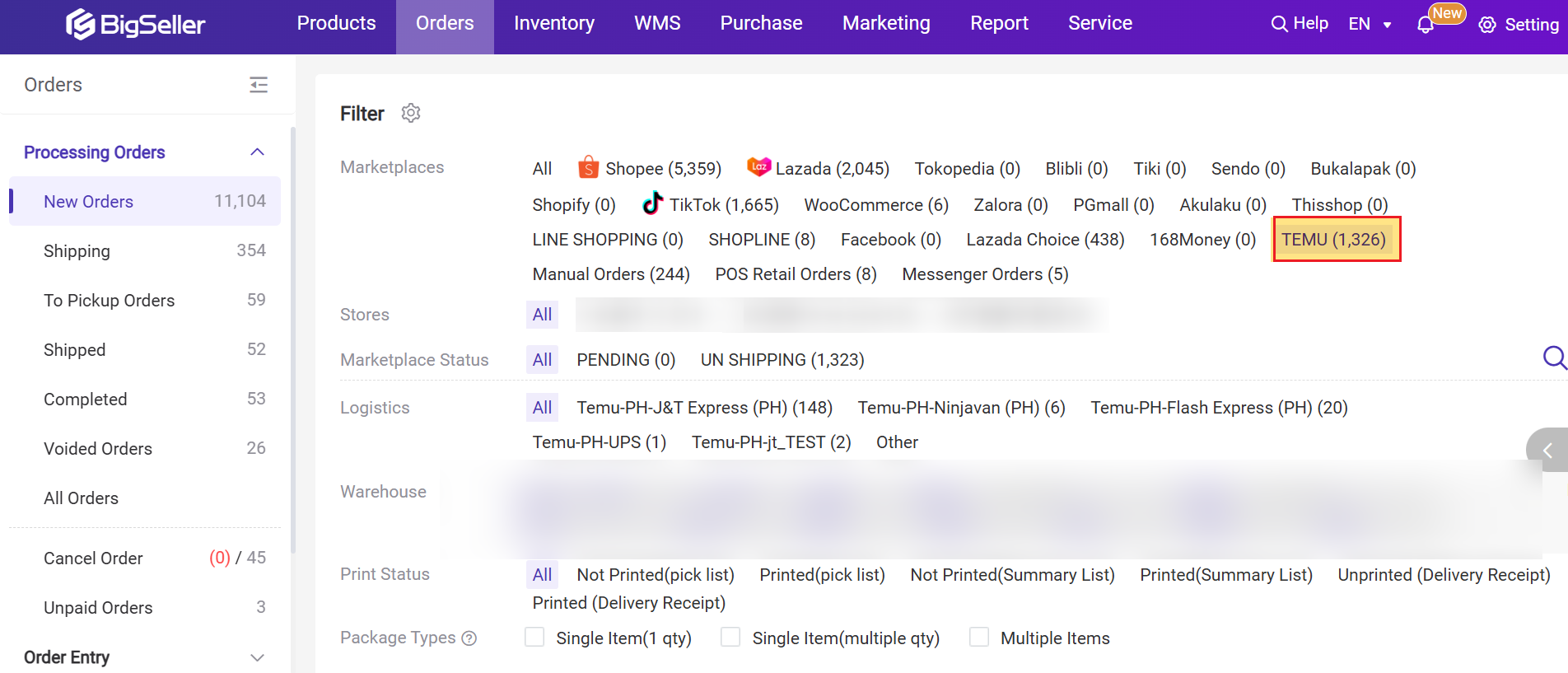
Task: Filter by Tokopedia (0) marketplace
Action: click(x=967, y=169)
